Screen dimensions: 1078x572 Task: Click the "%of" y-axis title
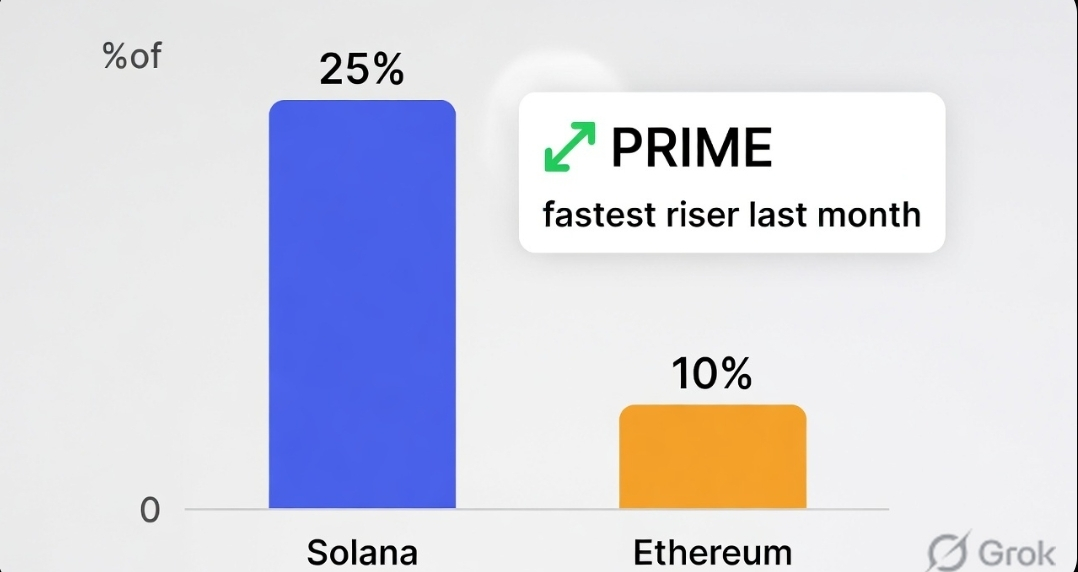[131, 56]
